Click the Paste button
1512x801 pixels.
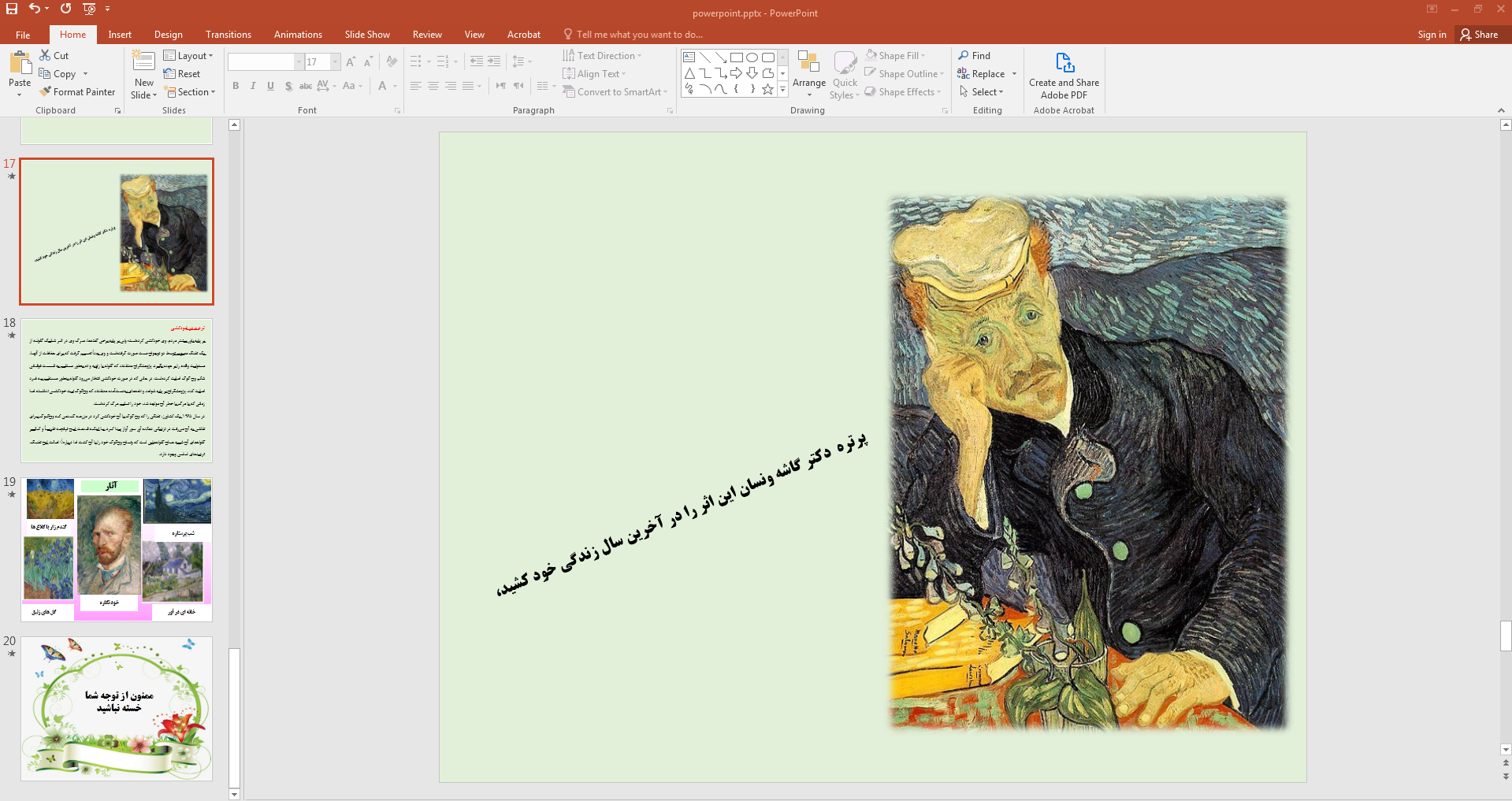pos(20,73)
